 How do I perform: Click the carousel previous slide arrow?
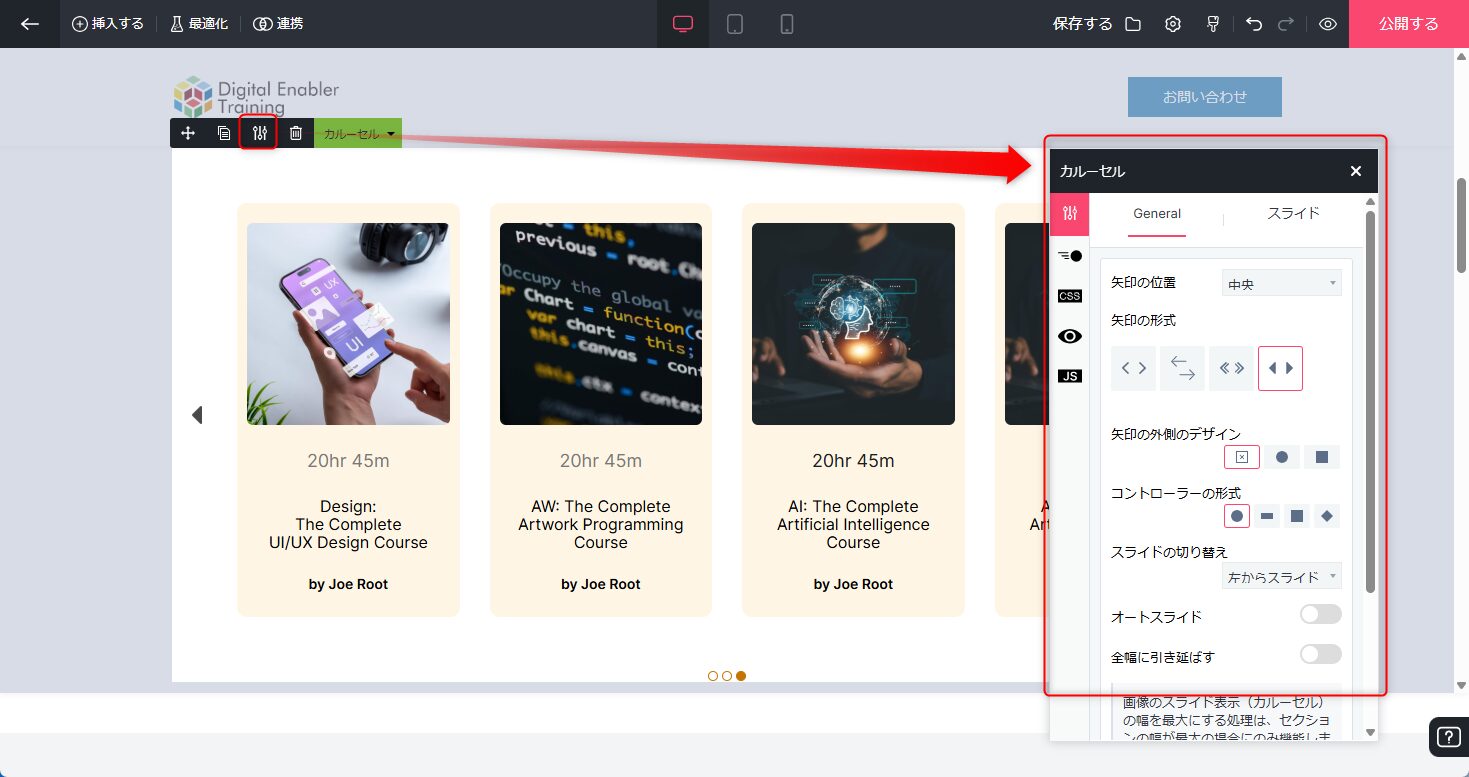[197, 415]
